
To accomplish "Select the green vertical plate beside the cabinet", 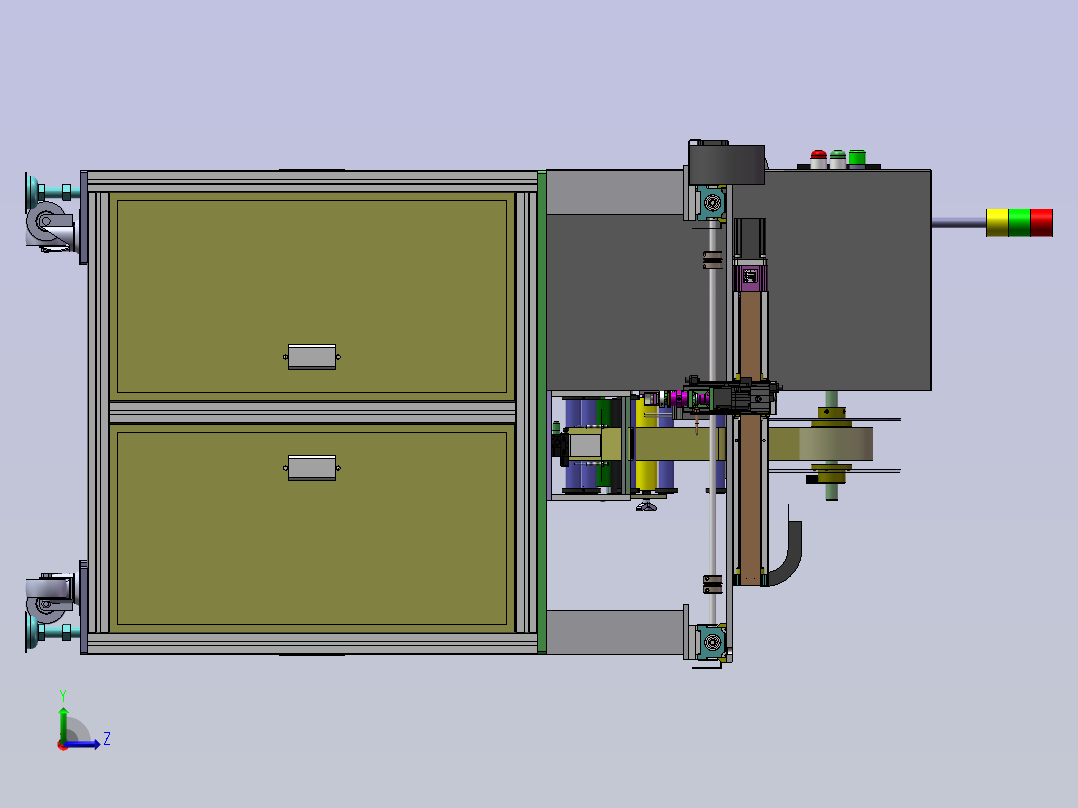I will pyautogui.click(x=542, y=411).
